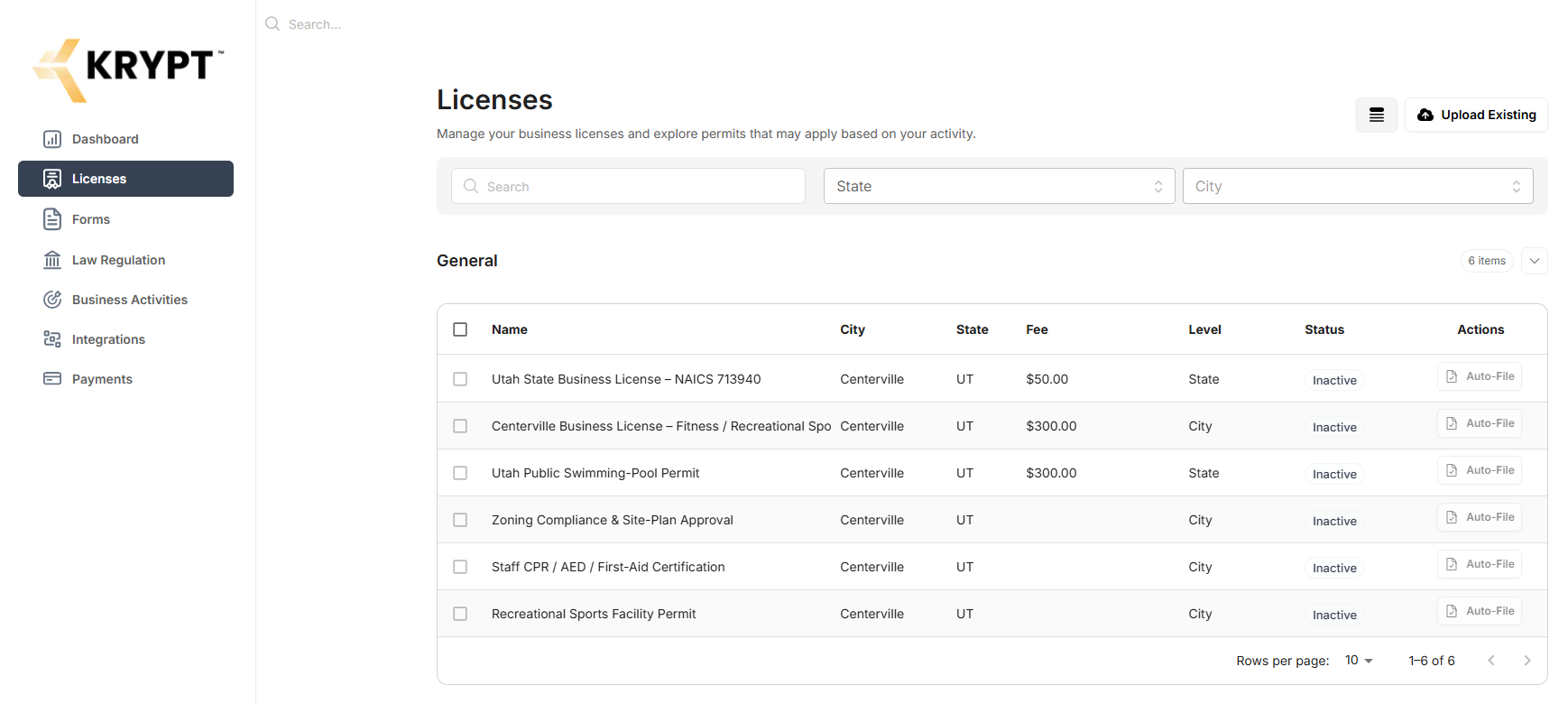Click the KRYPT logo

127,69
